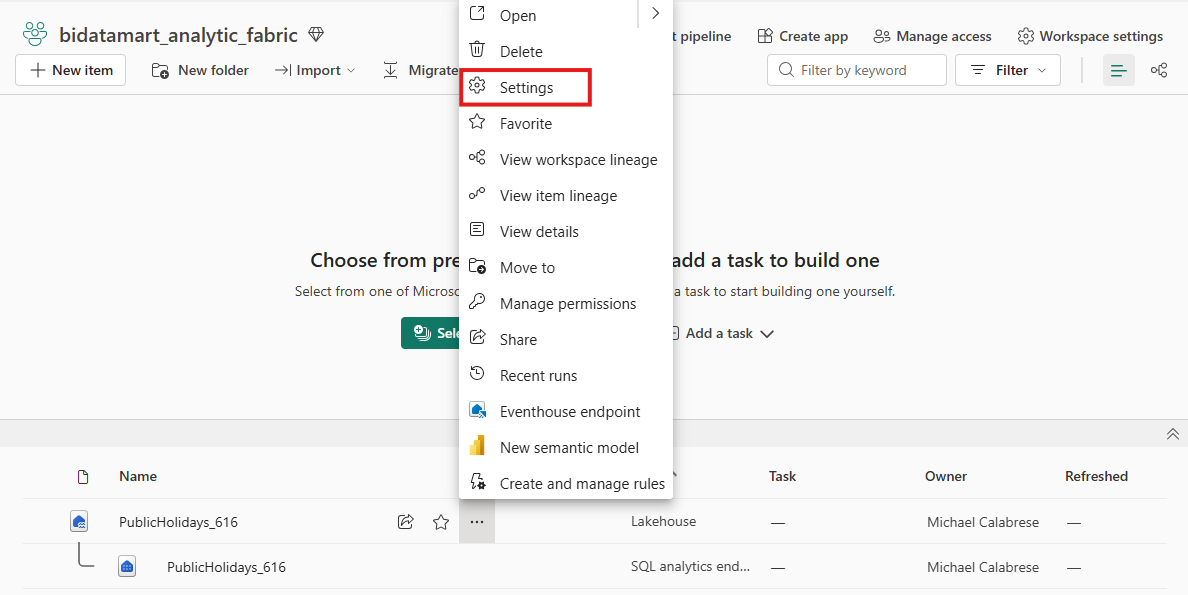1188x595 pixels.
Task: Click the diamond premium capacity icon
Action: click(316, 34)
